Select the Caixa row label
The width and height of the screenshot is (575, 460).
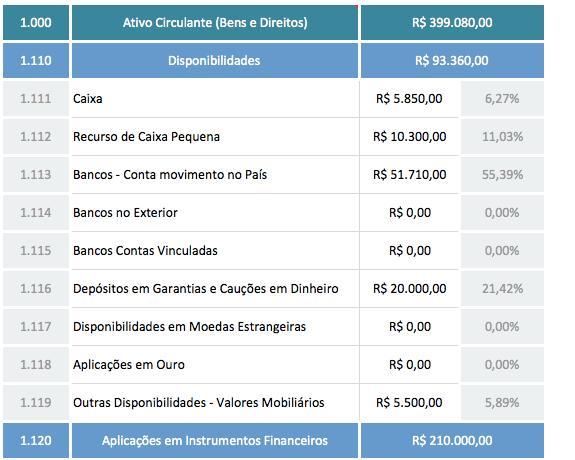click(x=88, y=99)
